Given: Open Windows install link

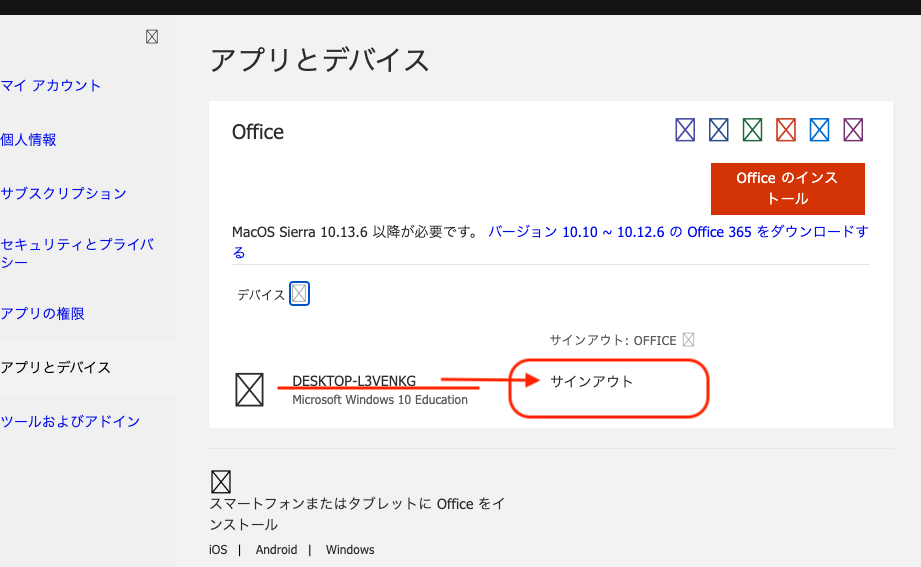Looking at the screenshot, I should [350, 550].
